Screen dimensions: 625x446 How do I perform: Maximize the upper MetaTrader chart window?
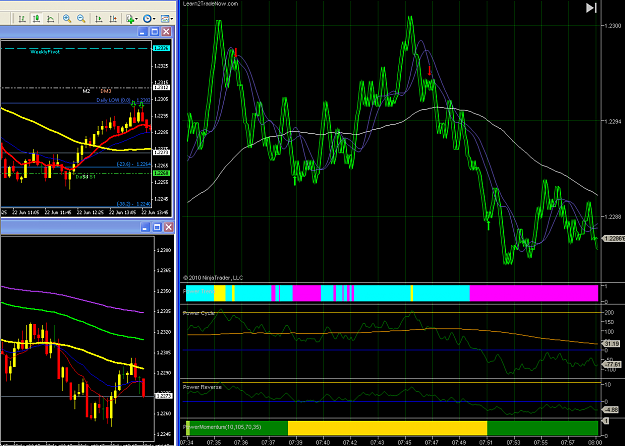pyautogui.click(x=155, y=31)
